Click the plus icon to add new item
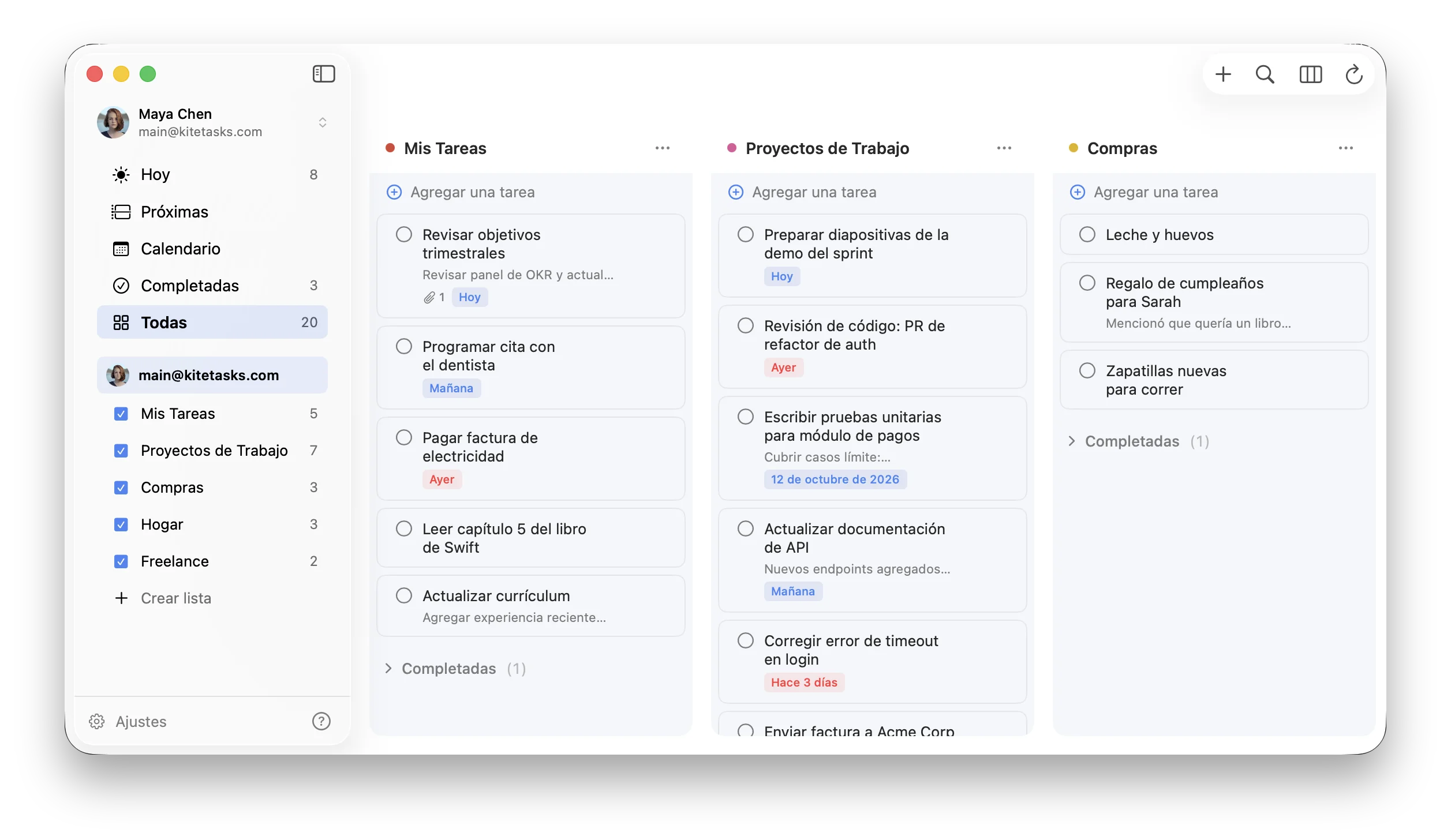This screenshot has height=840, width=1451. 1222,74
